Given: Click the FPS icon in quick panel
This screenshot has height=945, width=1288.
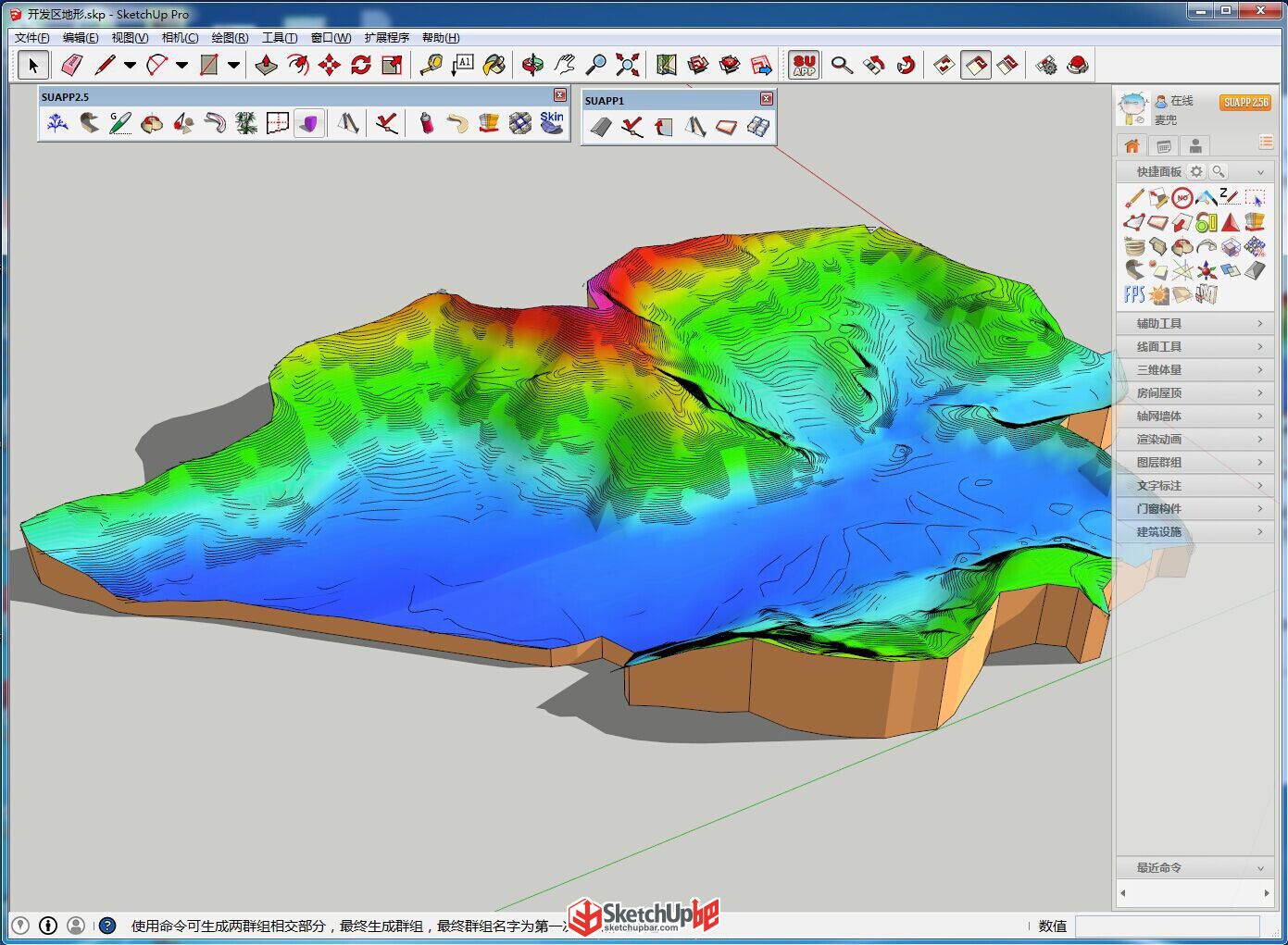Looking at the screenshot, I should pyautogui.click(x=1134, y=294).
